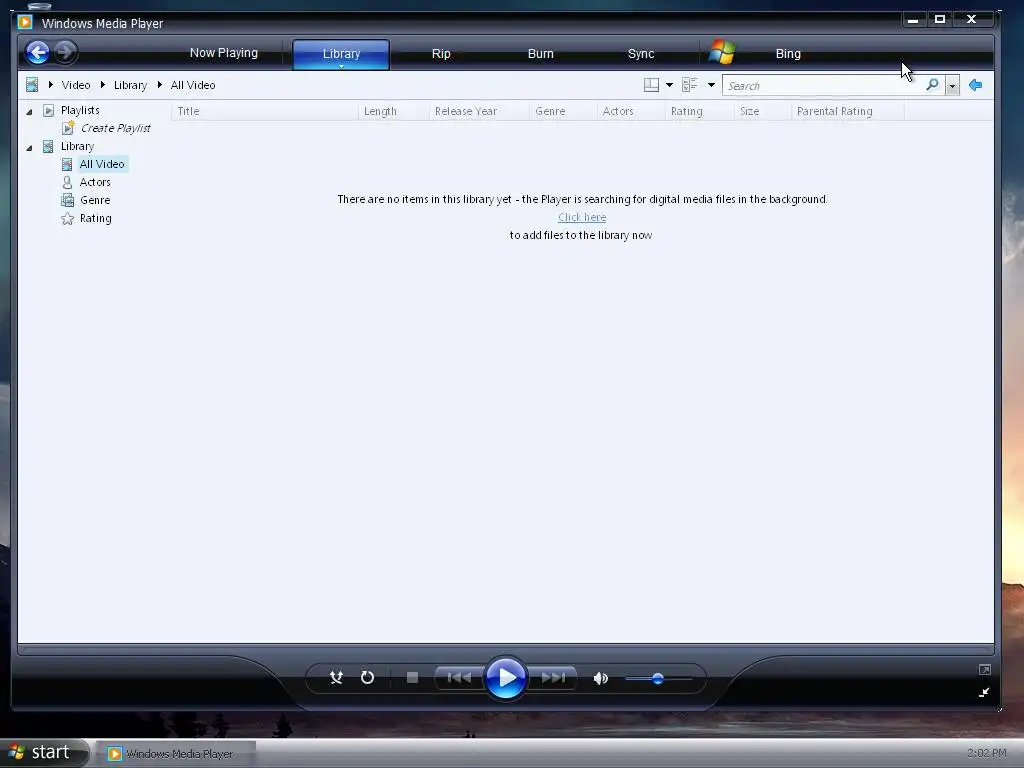The width and height of the screenshot is (1024, 768).
Task: Click the Forward navigation arrow
Action: point(65,52)
